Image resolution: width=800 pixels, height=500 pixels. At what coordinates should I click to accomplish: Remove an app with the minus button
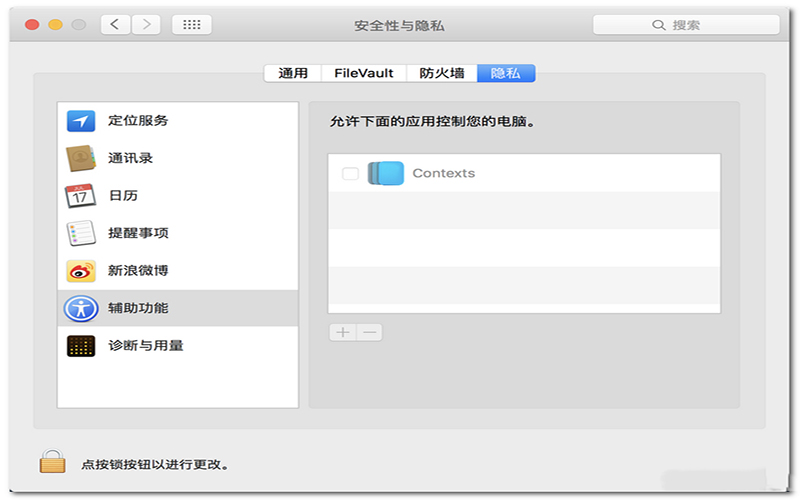(369, 333)
